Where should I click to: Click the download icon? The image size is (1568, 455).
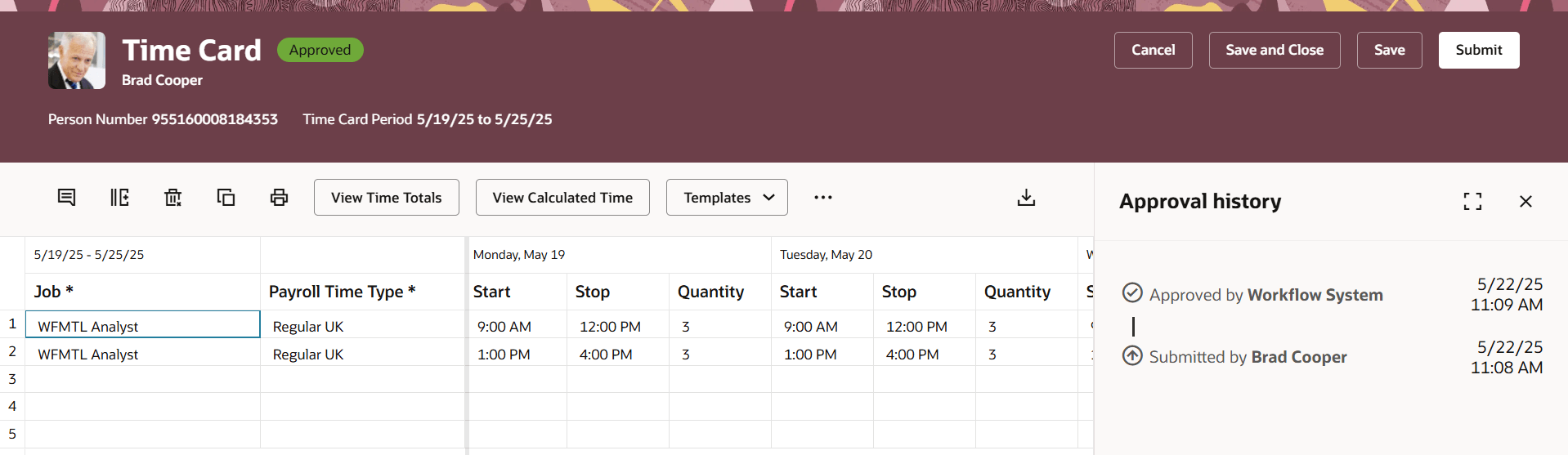pyautogui.click(x=1026, y=197)
